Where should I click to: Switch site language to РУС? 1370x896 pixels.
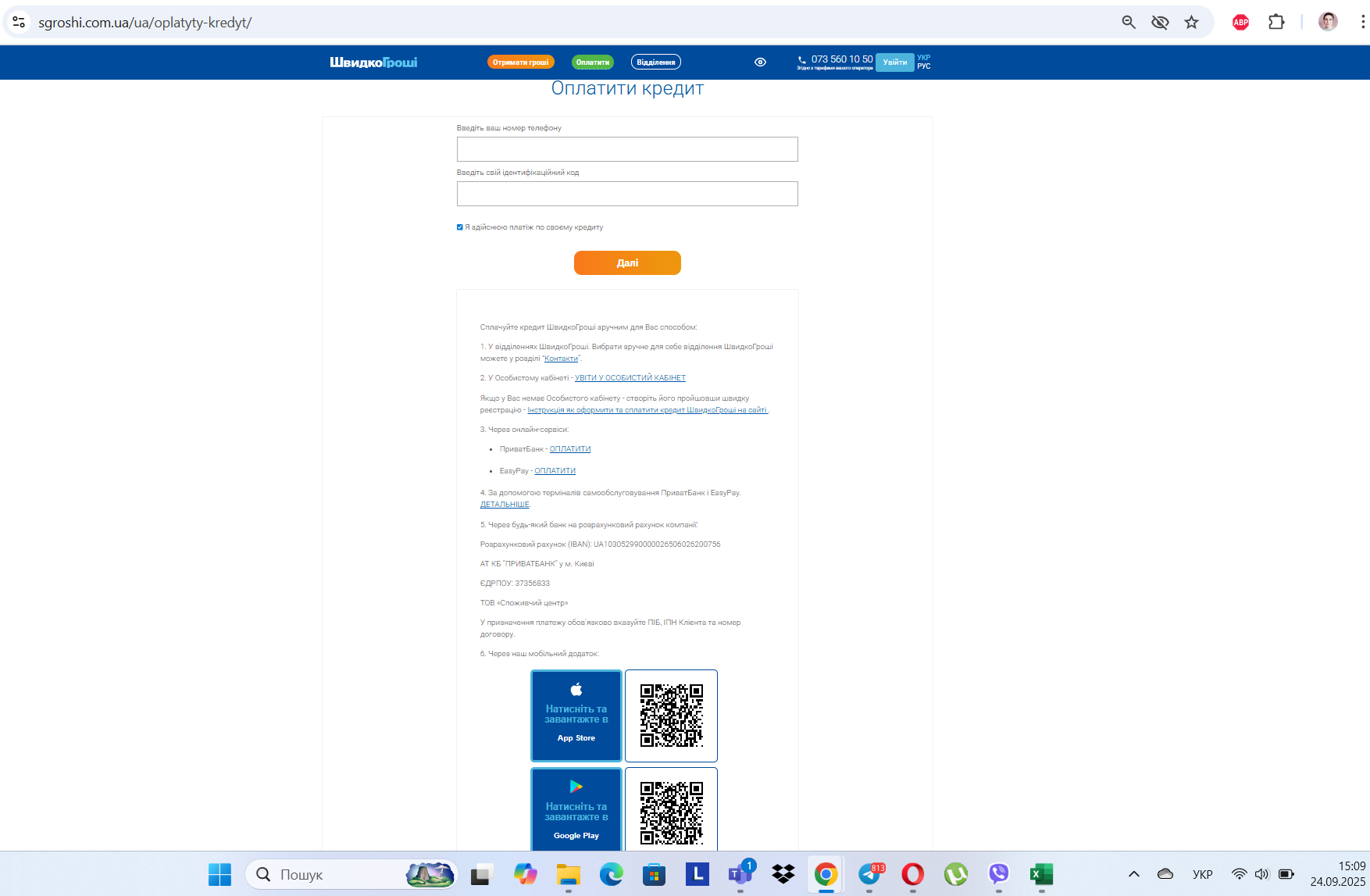[x=924, y=66]
